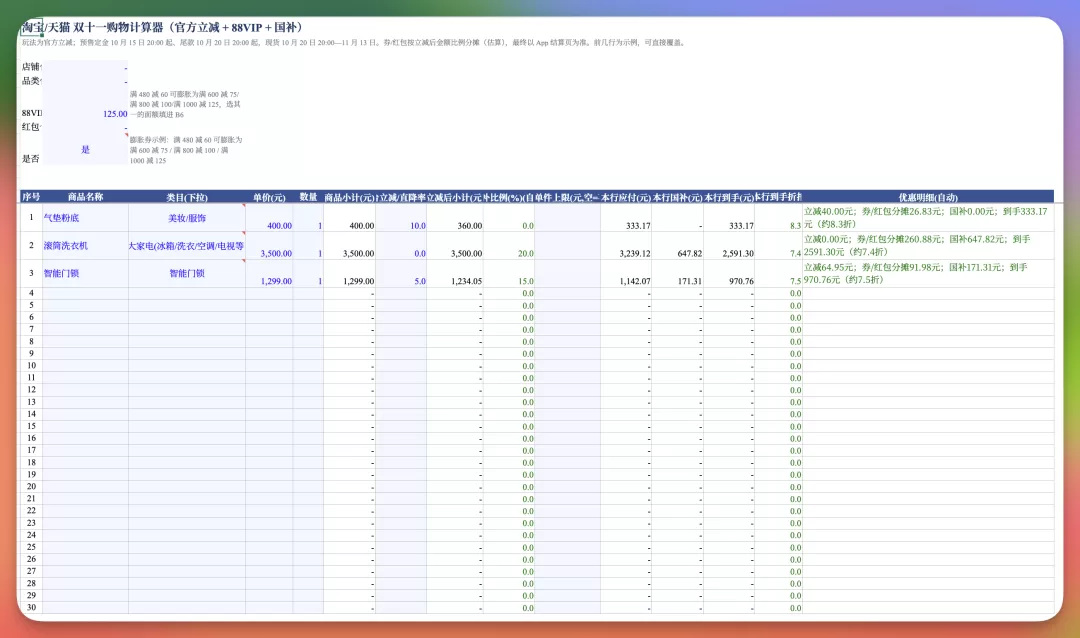This screenshot has height=638, width=1080.
Task: Select the after-discount subtotal 1,234.05
Action: pos(455,274)
